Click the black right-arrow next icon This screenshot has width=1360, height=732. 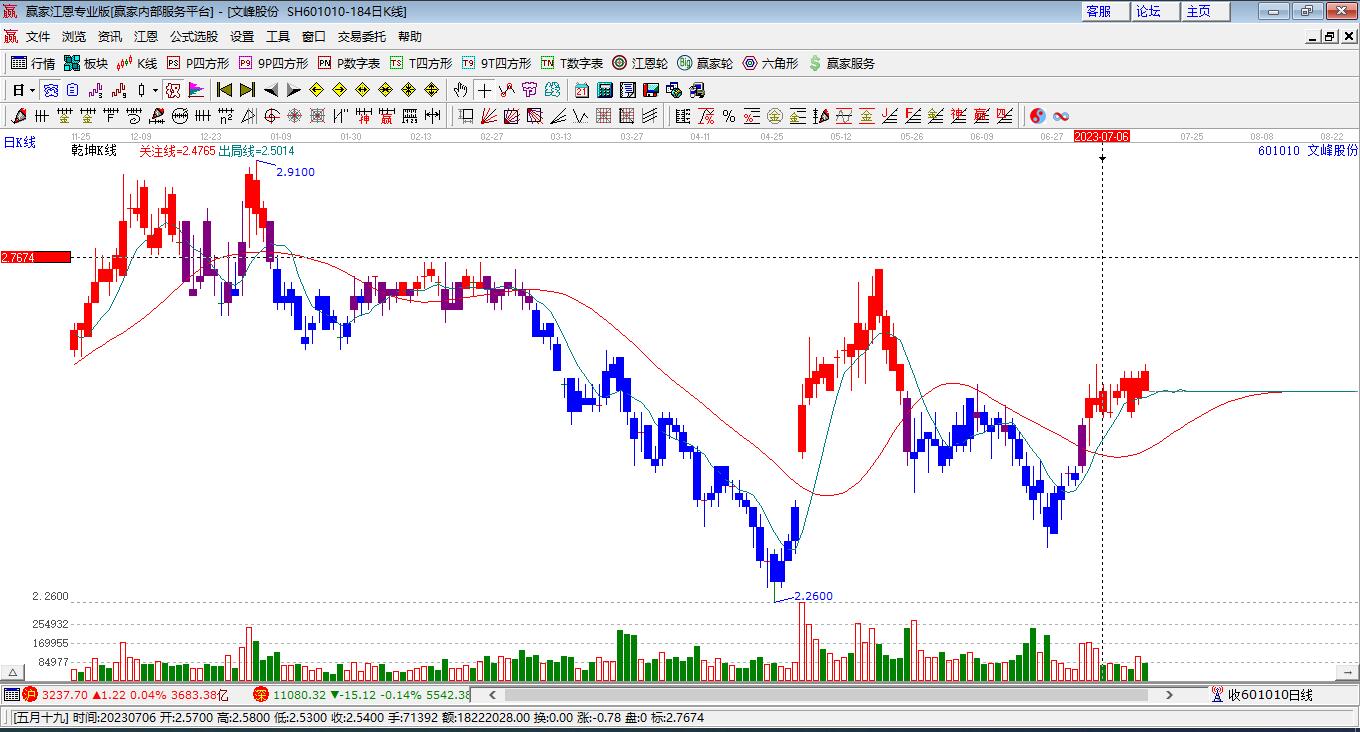tap(293, 90)
